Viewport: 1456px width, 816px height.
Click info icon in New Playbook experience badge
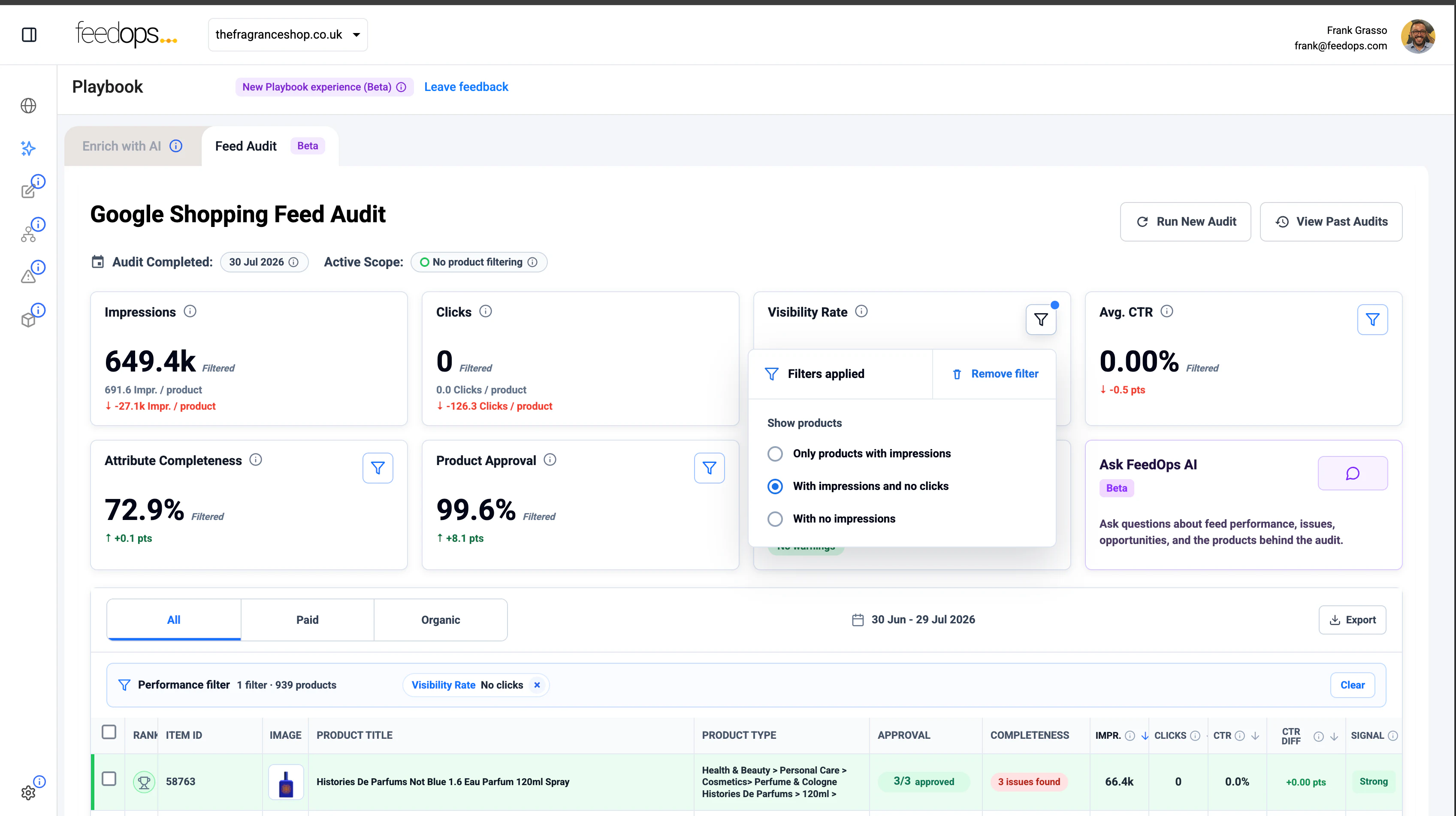click(401, 87)
